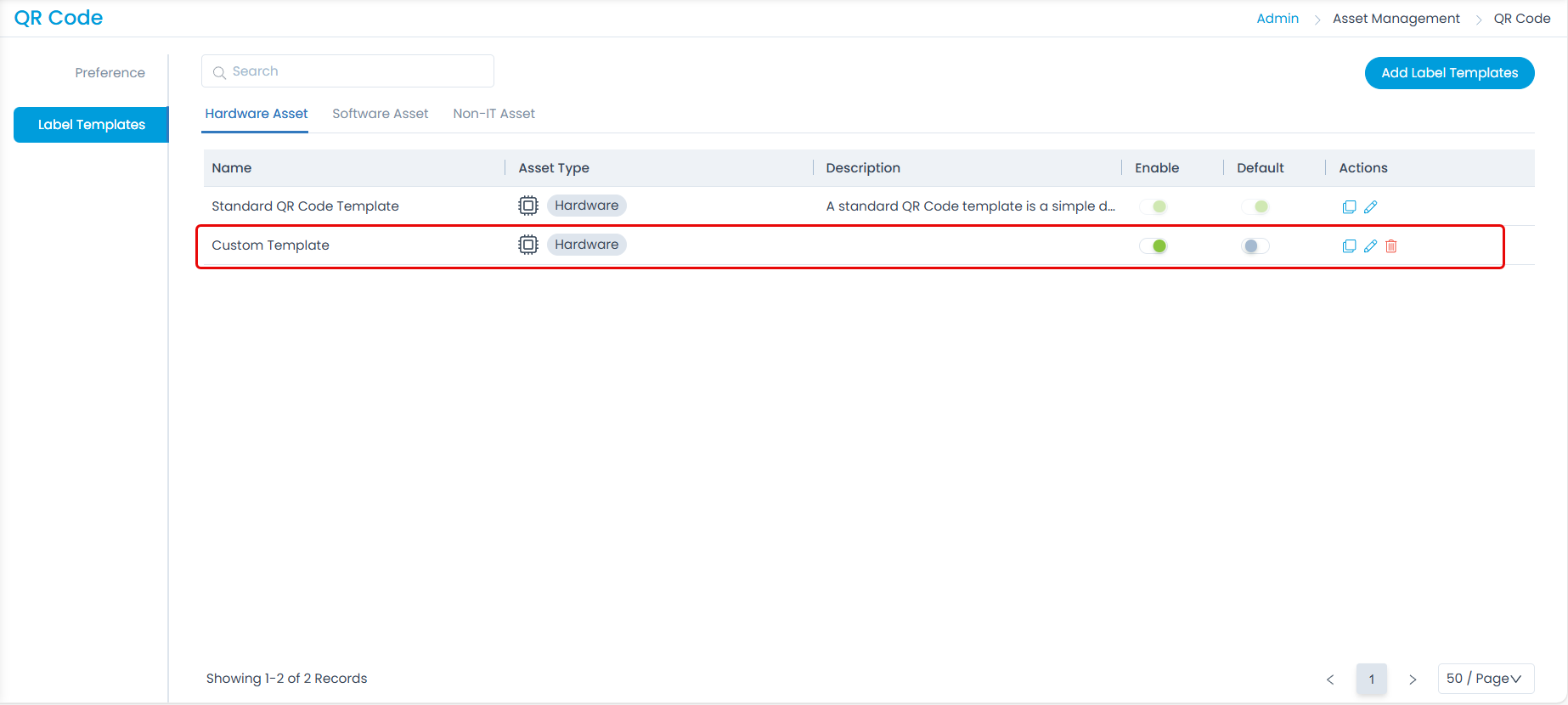The width and height of the screenshot is (1568, 705).
Task: Click pencil edit icon for Custom Template
Action: [x=1370, y=246]
